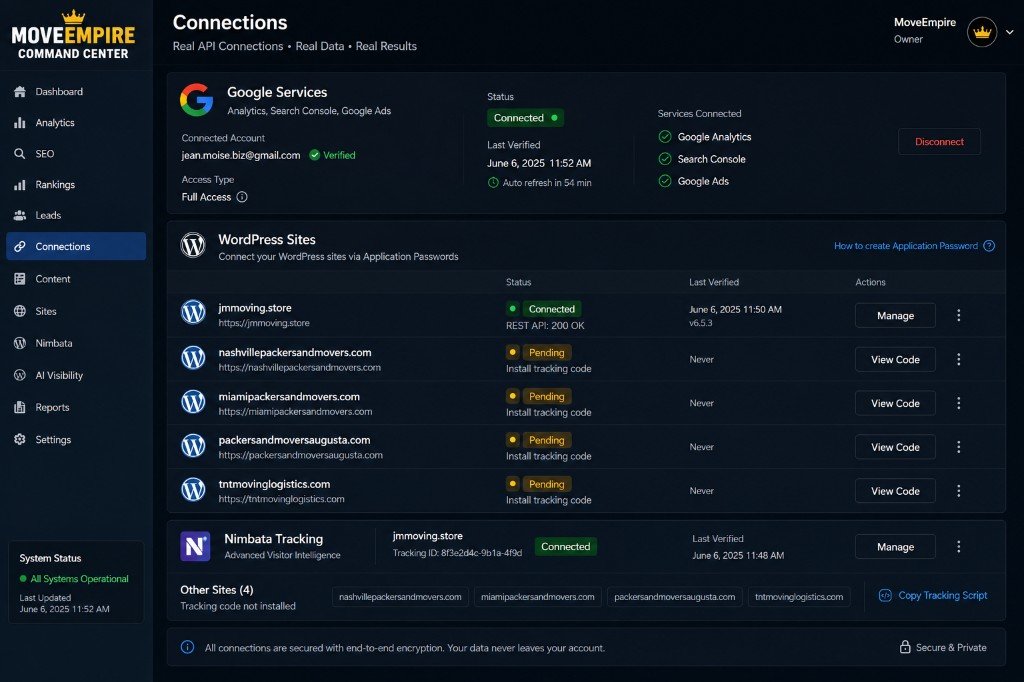The image size is (1024, 682).
Task: Click the jean.moise.biz@gmail.com account text
Action: click(241, 155)
